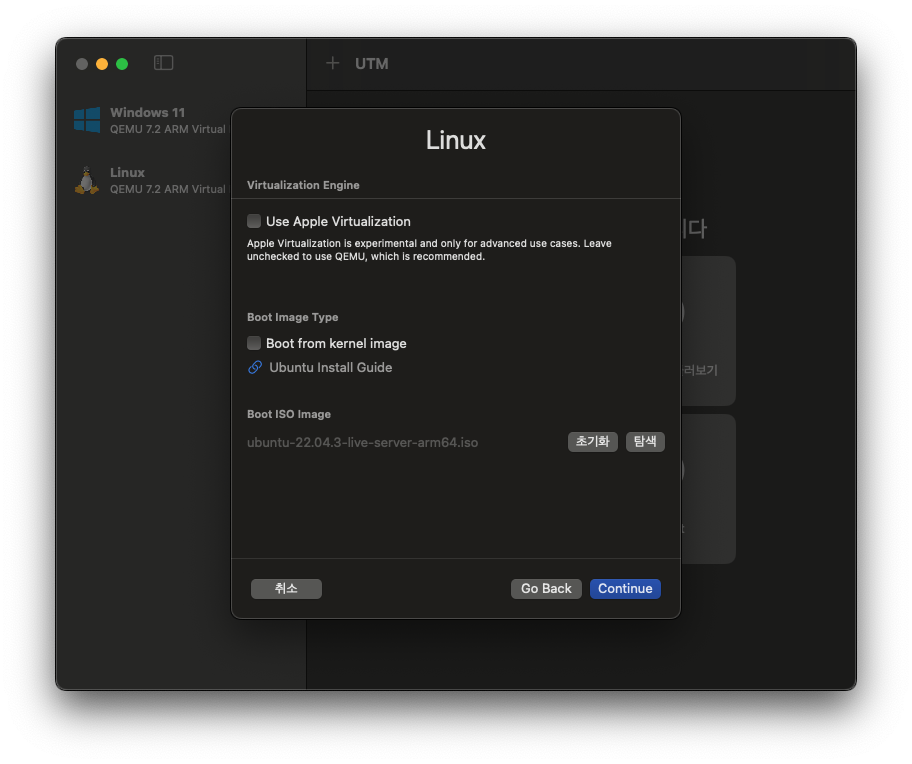The image size is (912, 764).
Task: Select the Linux penguin icon
Action: click(87, 180)
